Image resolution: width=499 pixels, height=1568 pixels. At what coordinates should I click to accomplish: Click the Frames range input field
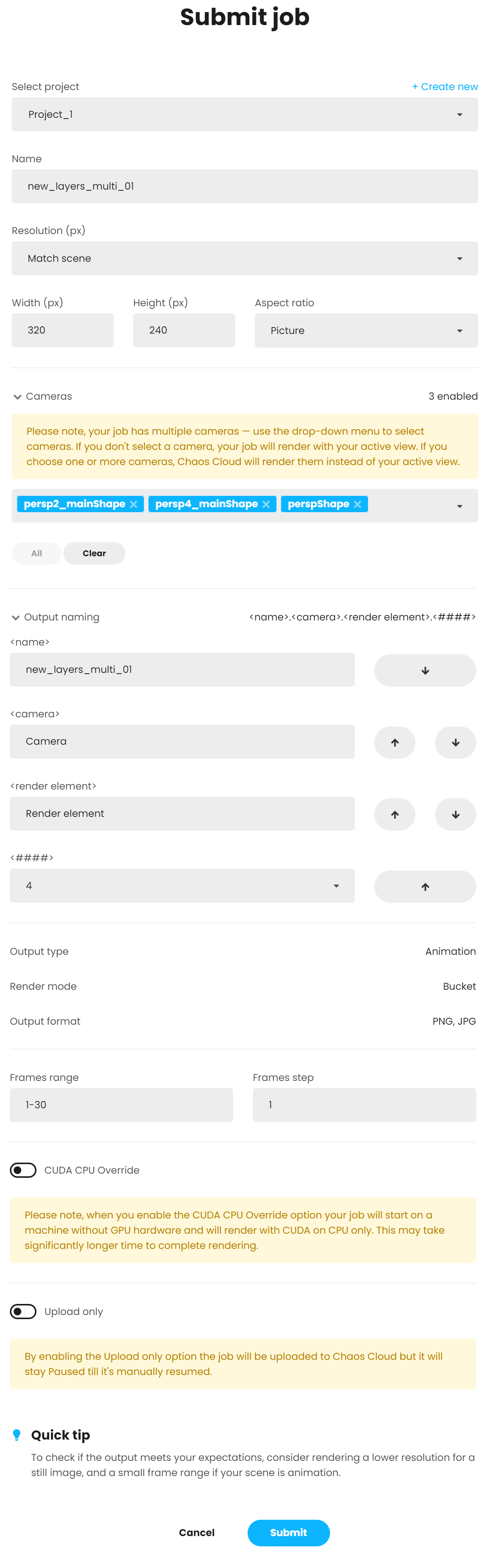click(x=121, y=1105)
